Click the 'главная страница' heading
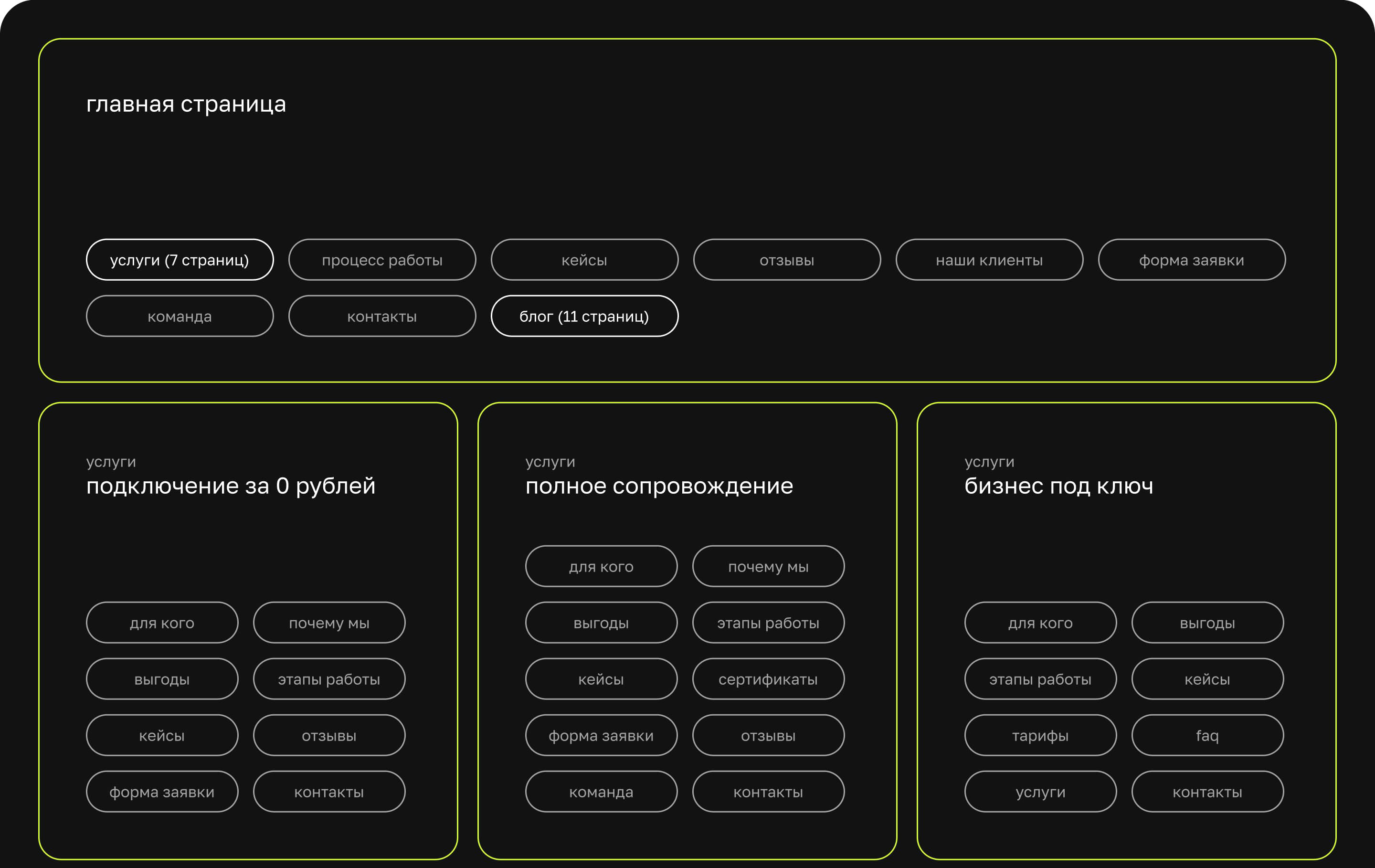 186,104
